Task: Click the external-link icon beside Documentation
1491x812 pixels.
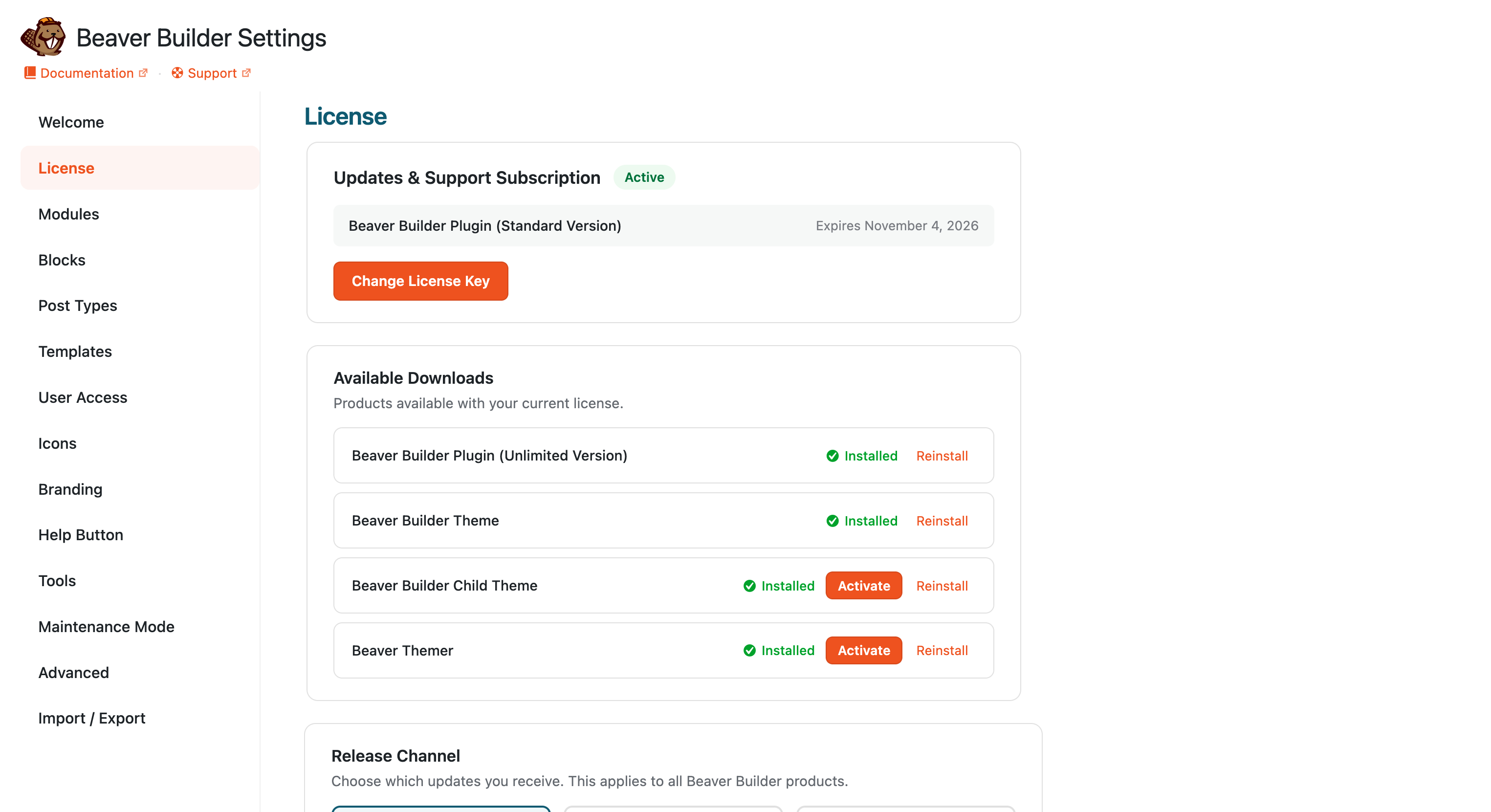Action: (144, 73)
